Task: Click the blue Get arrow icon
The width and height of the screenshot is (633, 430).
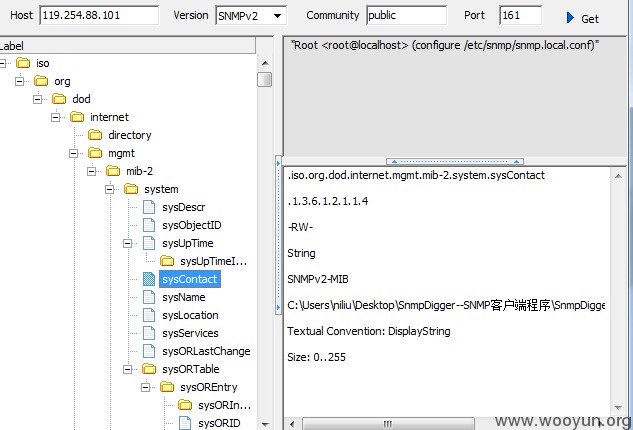Action: [570, 18]
